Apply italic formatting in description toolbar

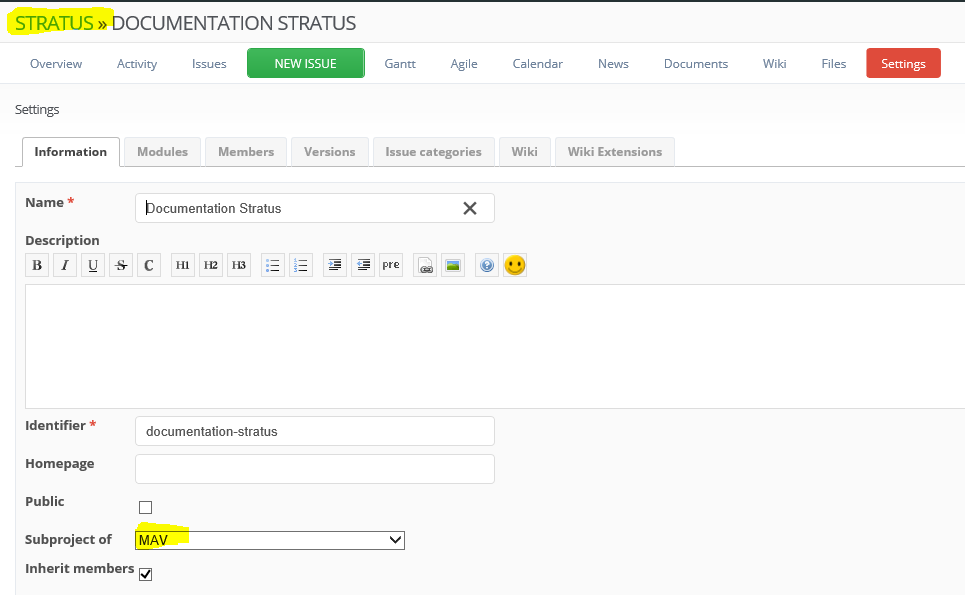point(65,265)
